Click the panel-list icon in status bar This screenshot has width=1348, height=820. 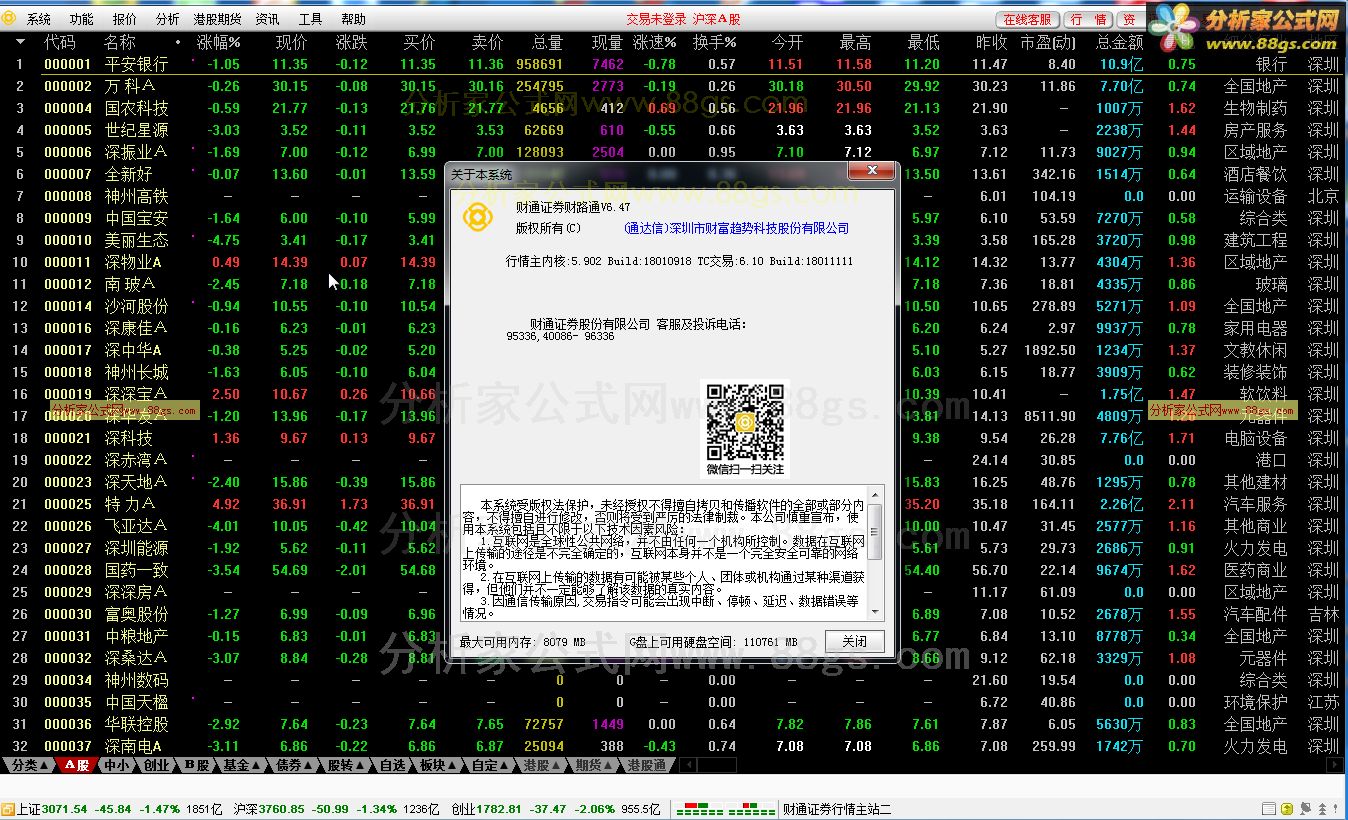click(1269, 808)
